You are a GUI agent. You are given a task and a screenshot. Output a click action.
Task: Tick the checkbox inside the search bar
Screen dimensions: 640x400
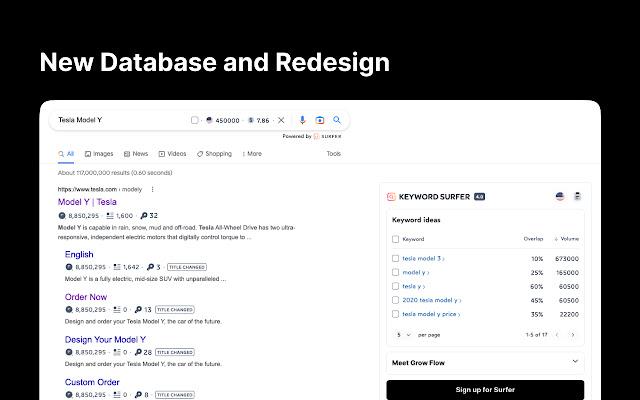tap(195, 120)
